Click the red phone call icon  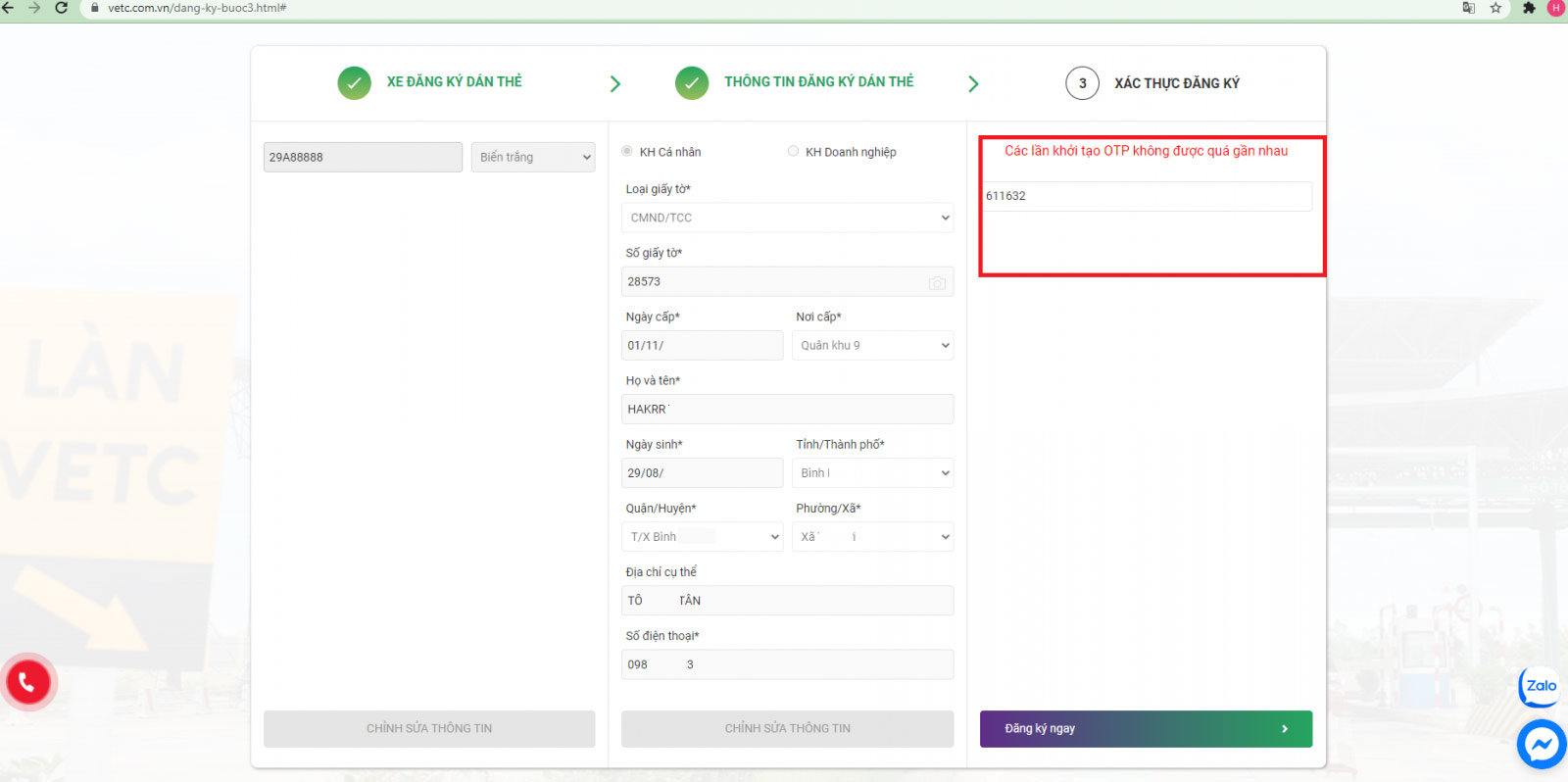tap(28, 682)
